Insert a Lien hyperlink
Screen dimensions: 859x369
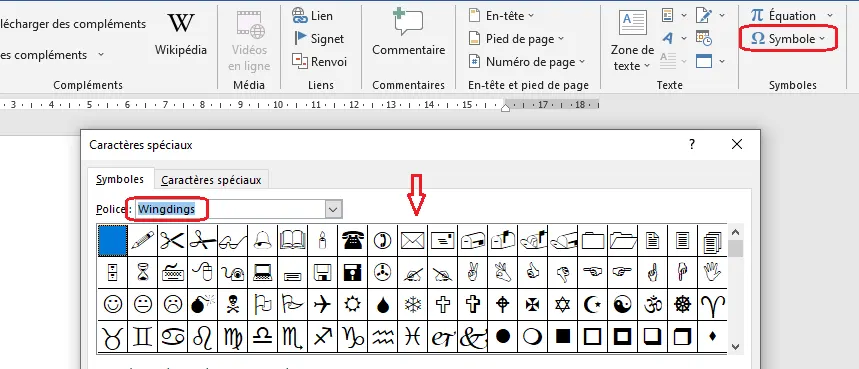click(x=312, y=16)
